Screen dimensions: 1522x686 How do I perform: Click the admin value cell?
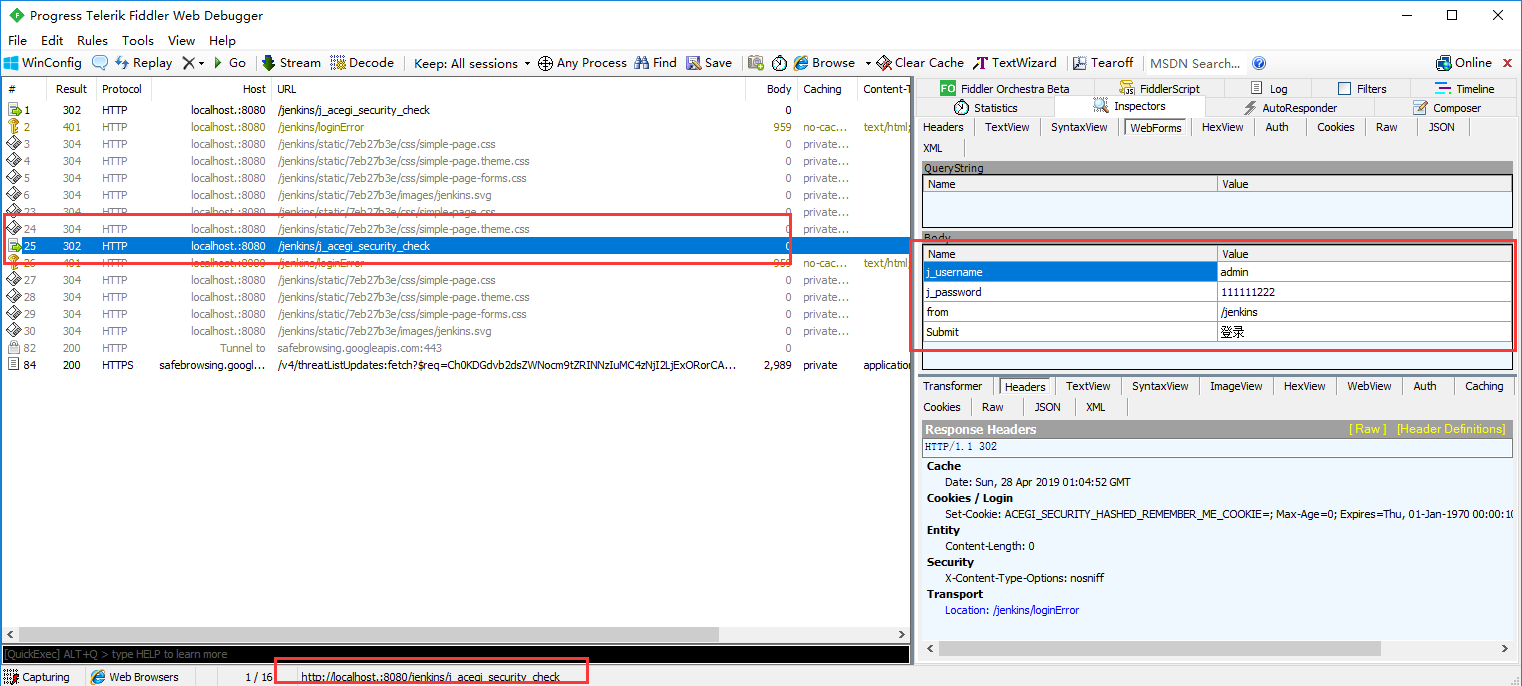click(1365, 272)
